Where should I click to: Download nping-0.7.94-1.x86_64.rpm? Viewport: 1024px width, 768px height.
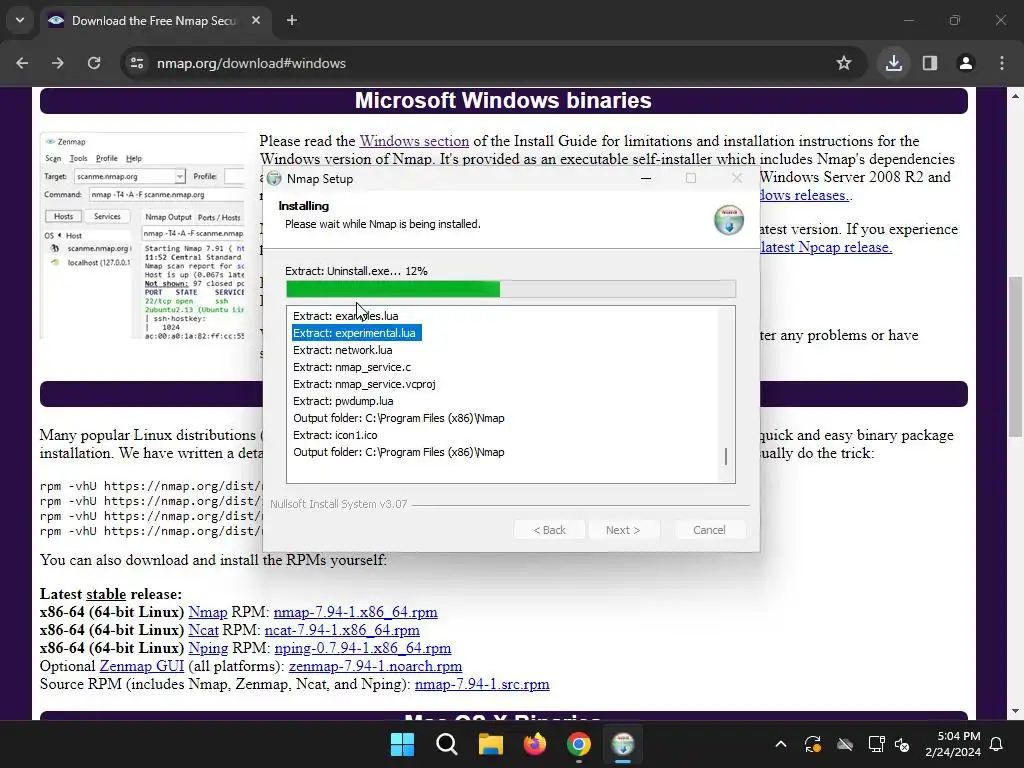tap(363, 648)
